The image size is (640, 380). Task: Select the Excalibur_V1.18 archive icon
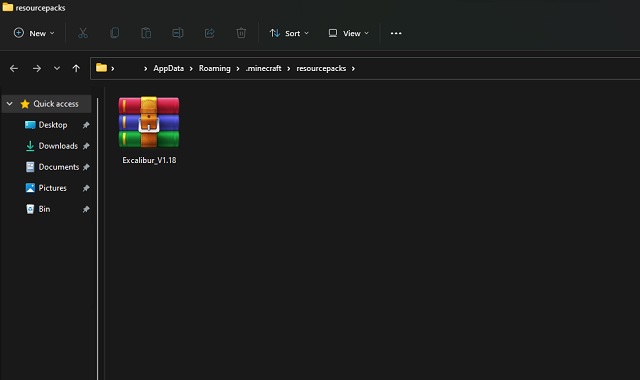[149, 122]
